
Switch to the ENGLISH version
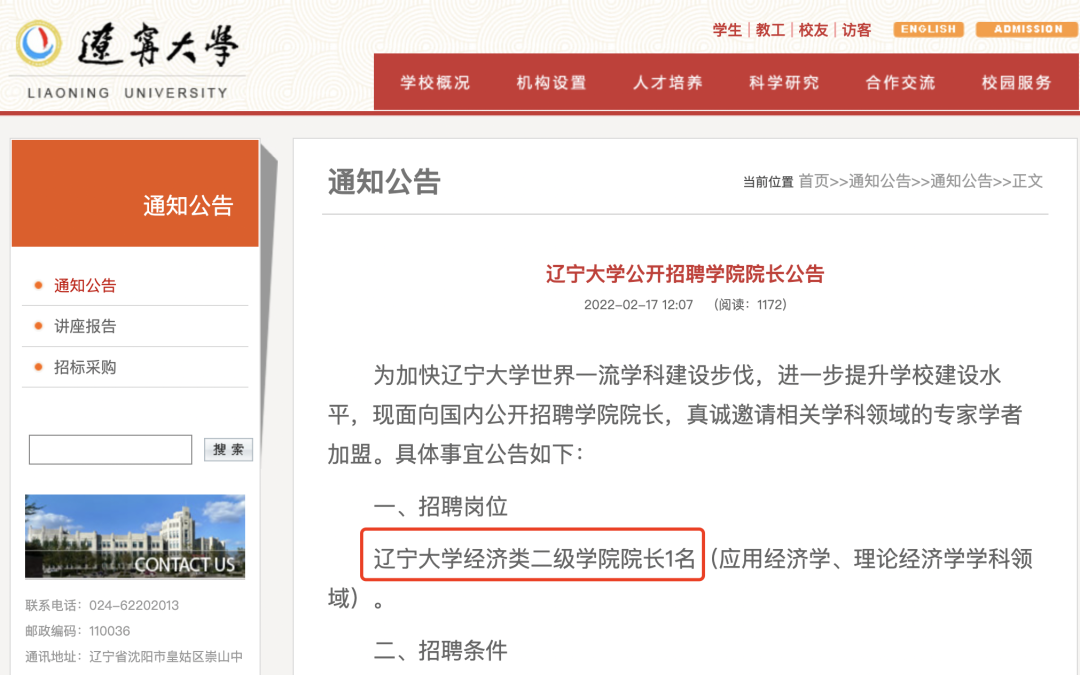[x=928, y=29]
